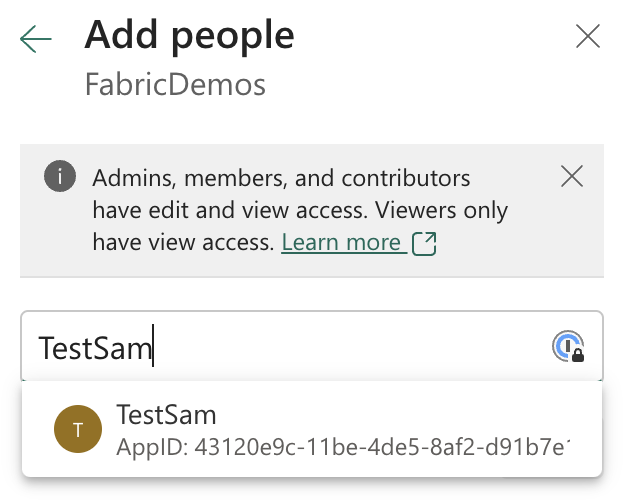Click the external link icon

pyautogui.click(x=424, y=243)
